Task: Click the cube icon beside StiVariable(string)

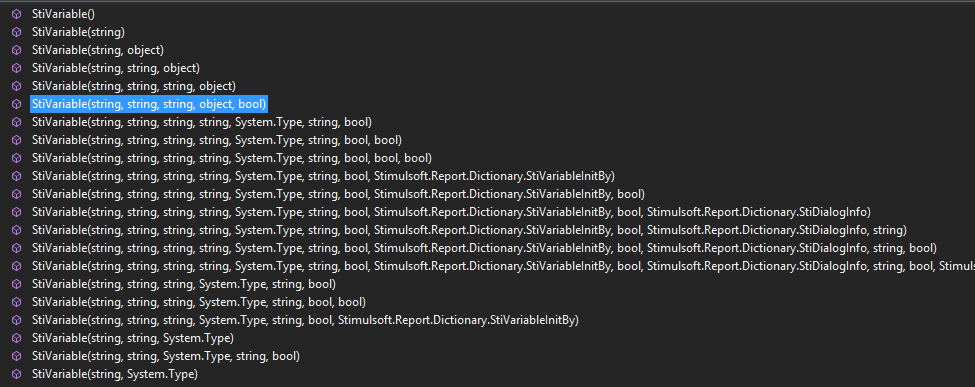Action: [16, 31]
